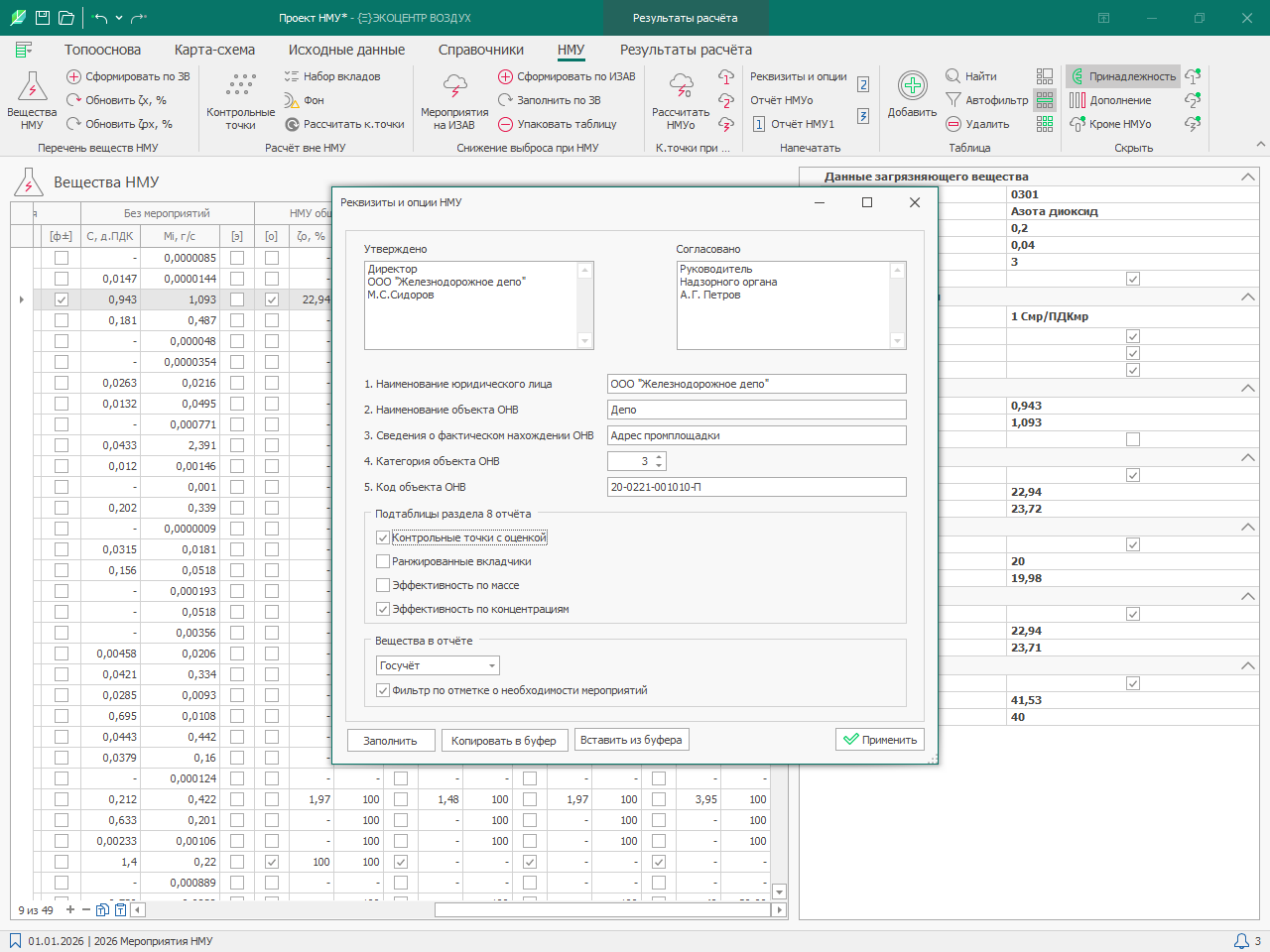Screen dimensions: 1270x952
Task: Click the save disk icon in title bar
Action: click(43, 18)
